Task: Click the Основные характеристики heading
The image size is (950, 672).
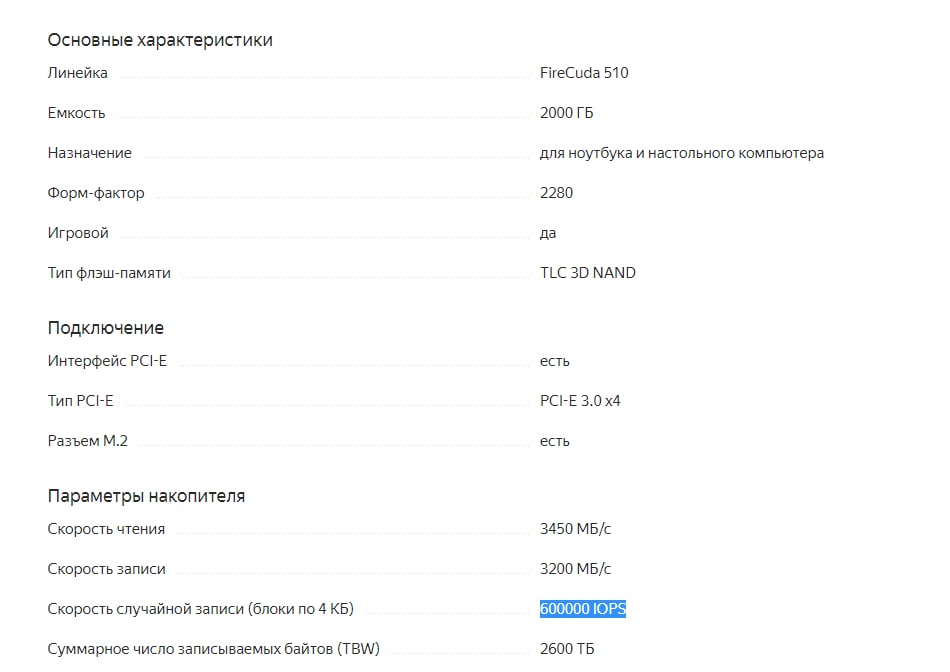Action: pos(160,40)
